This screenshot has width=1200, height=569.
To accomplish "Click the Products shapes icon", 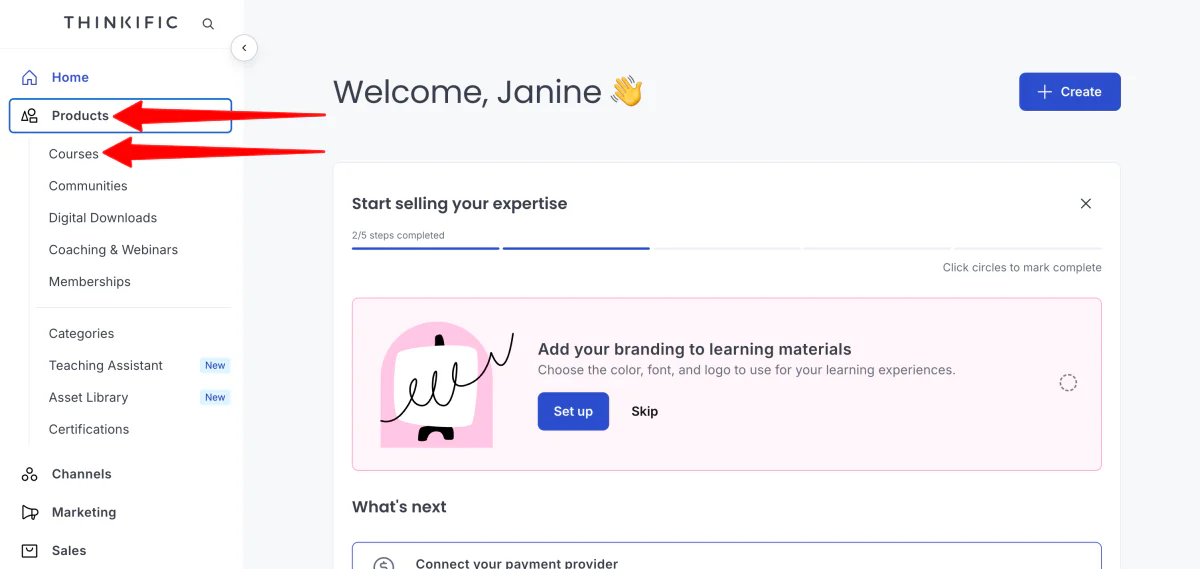I will 30,116.
